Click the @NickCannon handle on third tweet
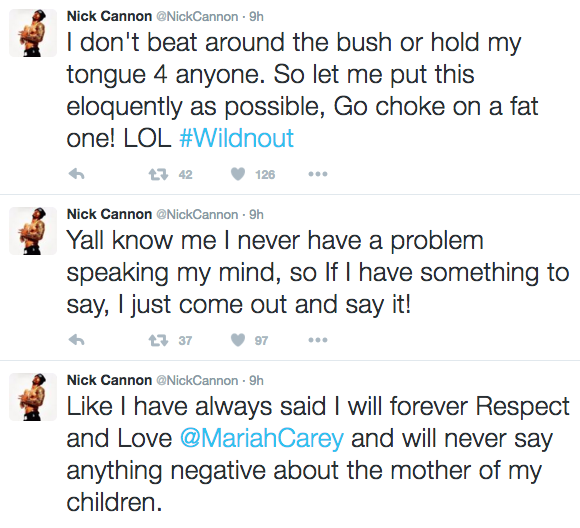 click(x=197, y=380)
